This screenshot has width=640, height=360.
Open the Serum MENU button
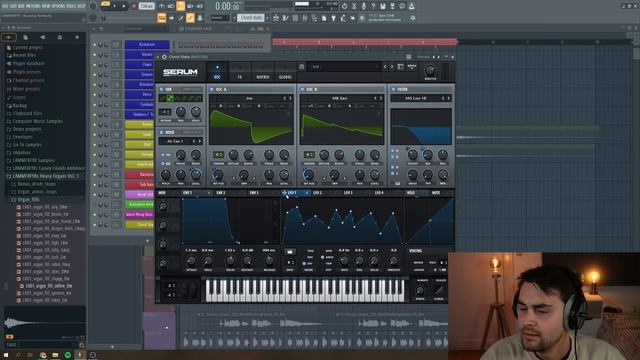pyautogui.click(x=411, y=67)
